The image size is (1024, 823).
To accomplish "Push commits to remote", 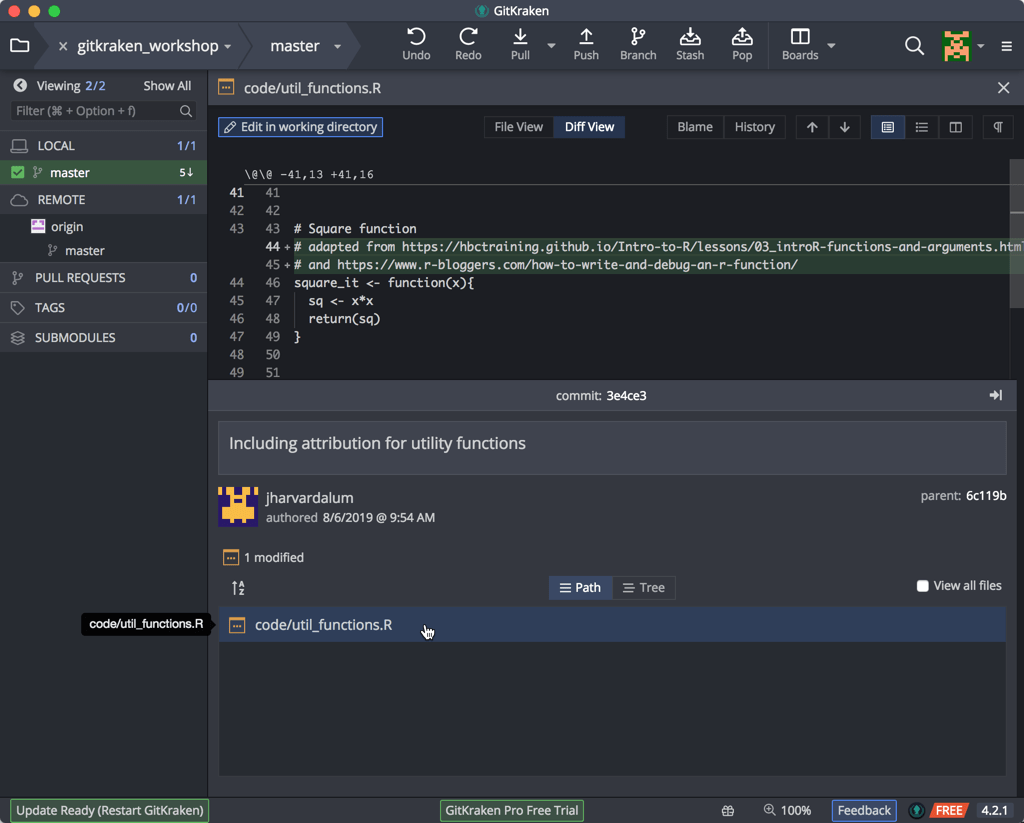I will (x=586, y=44).
